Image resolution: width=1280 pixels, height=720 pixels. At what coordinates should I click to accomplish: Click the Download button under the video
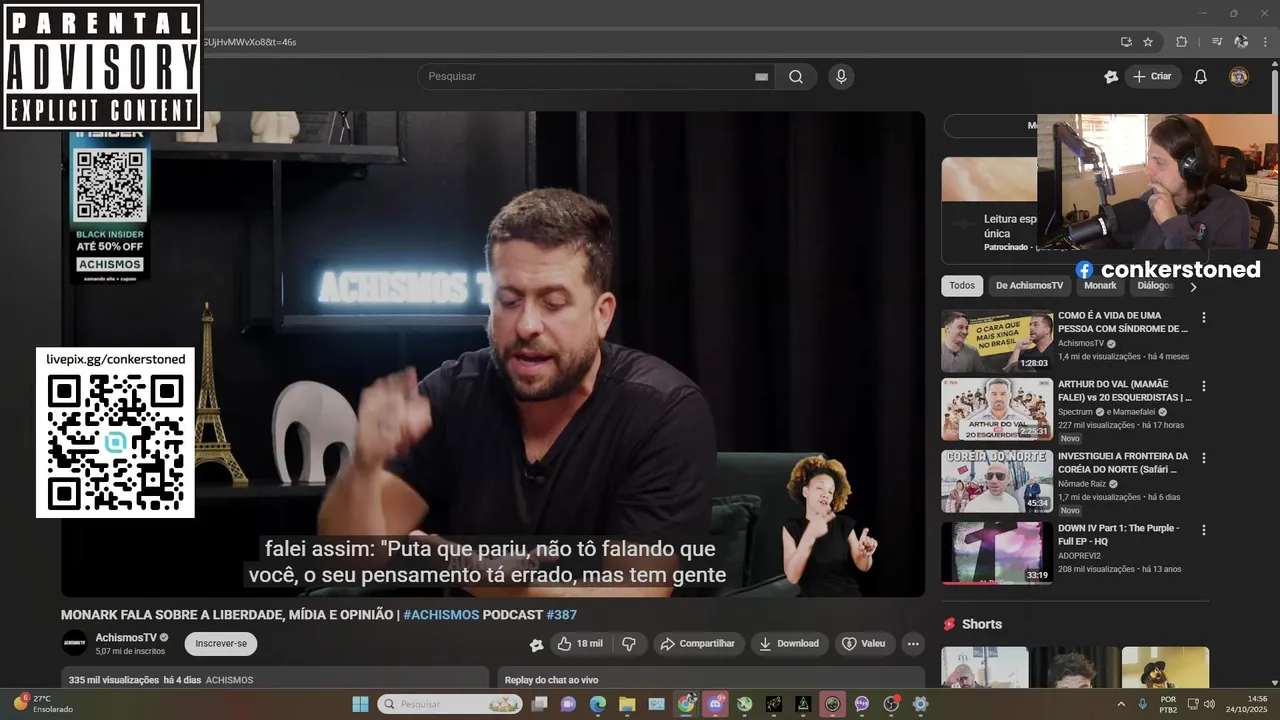(789, 644)
